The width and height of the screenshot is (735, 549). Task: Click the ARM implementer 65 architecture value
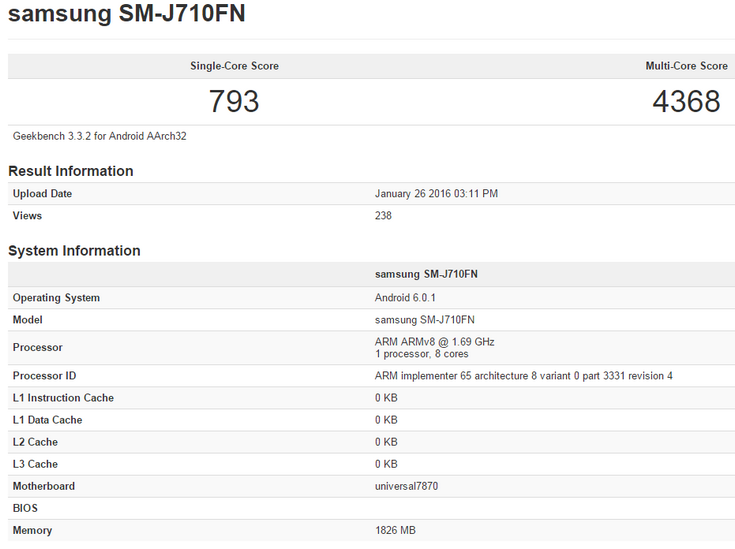pos(523,376)
